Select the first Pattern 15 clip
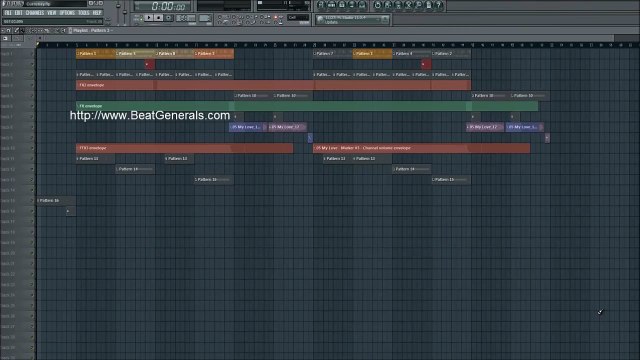Image resolution: width=640 pixels, height=360 pixels. pos(214,180)
